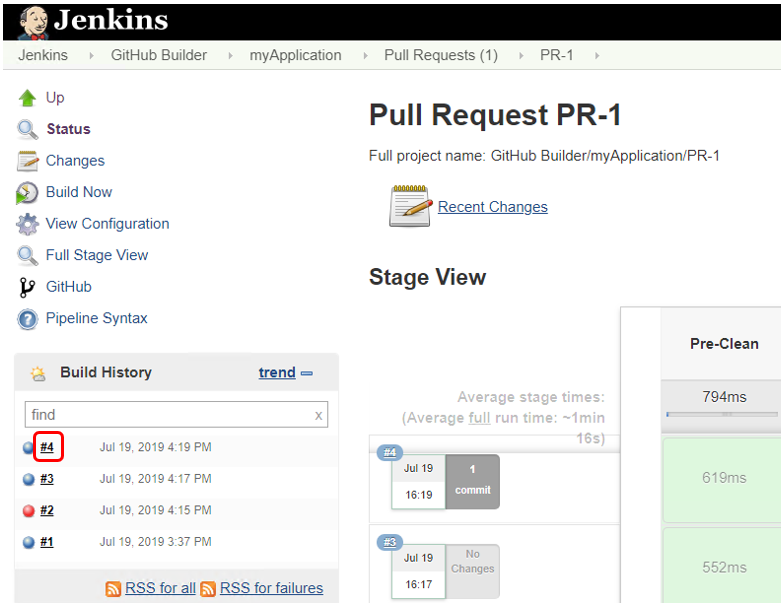Click the Status magnifier icon

coord(27,129)
